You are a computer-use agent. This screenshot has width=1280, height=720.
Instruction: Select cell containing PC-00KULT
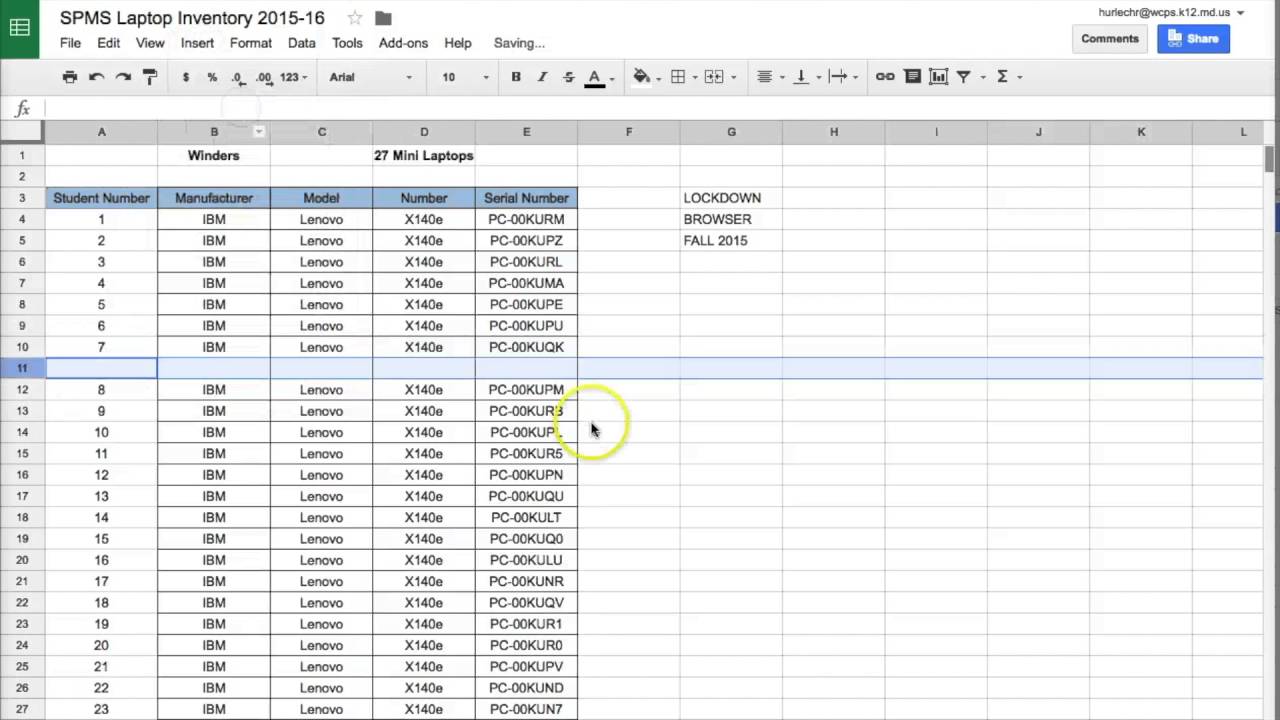click(526, 518)
